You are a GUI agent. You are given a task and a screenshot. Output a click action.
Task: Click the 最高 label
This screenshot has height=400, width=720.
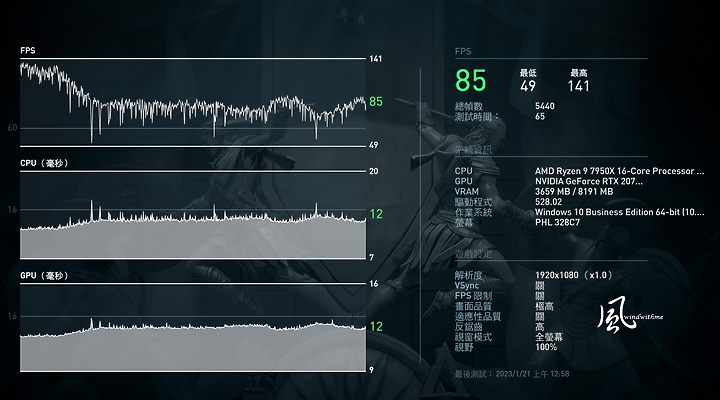[x=579, y=73]
